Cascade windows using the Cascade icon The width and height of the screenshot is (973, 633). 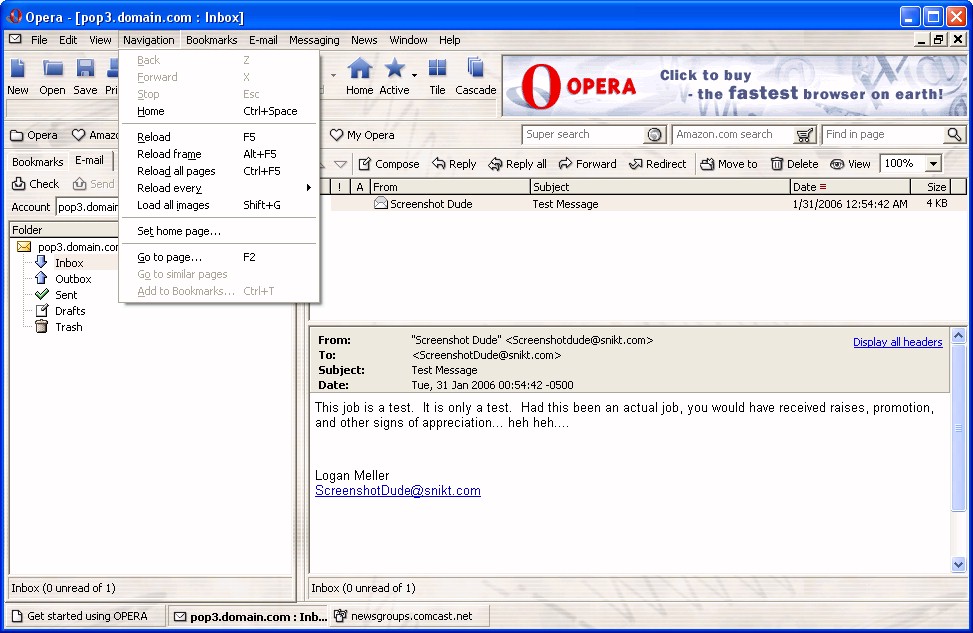[475, 76]
